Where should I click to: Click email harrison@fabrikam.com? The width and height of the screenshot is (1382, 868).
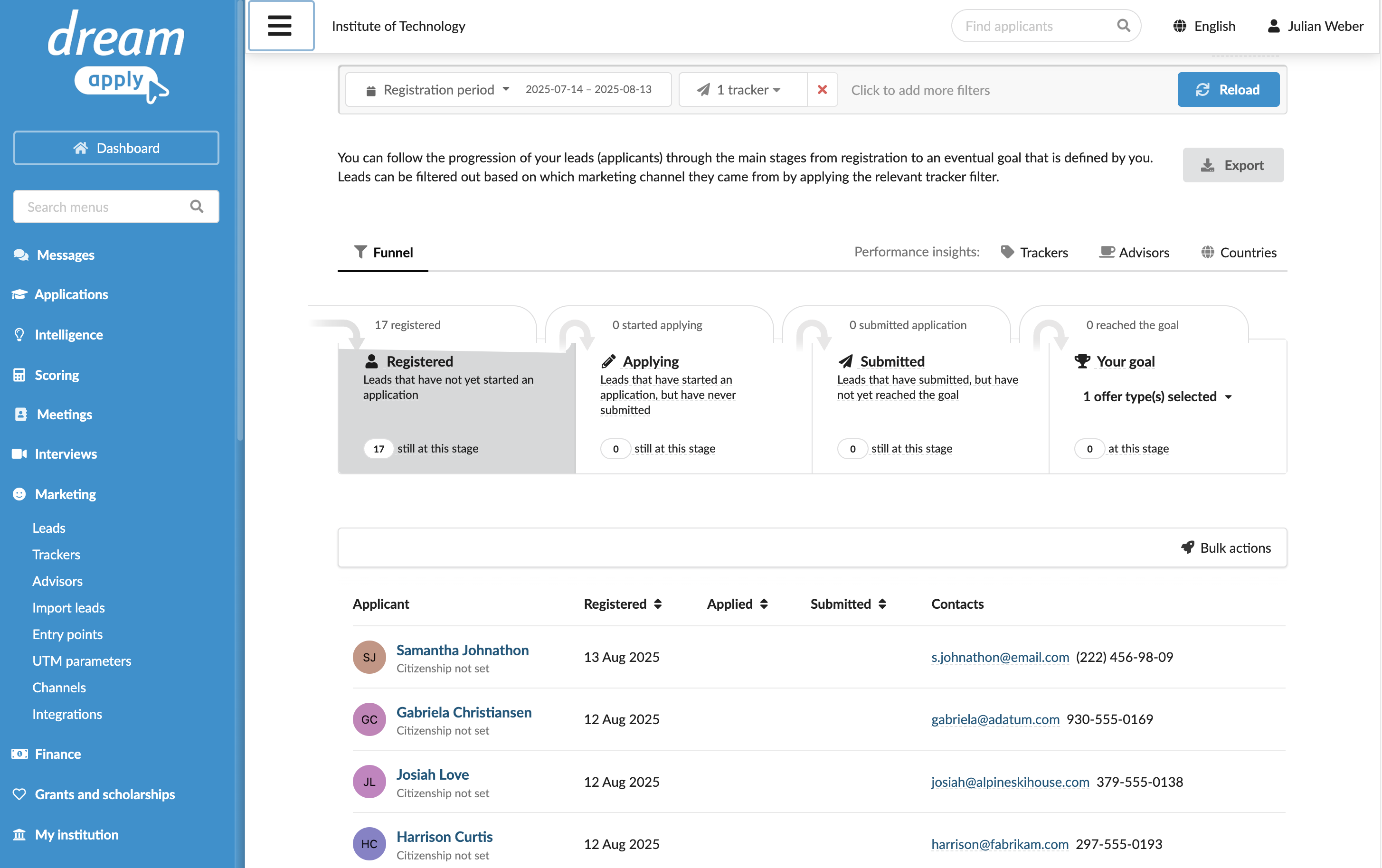(x=1000, y=844)
